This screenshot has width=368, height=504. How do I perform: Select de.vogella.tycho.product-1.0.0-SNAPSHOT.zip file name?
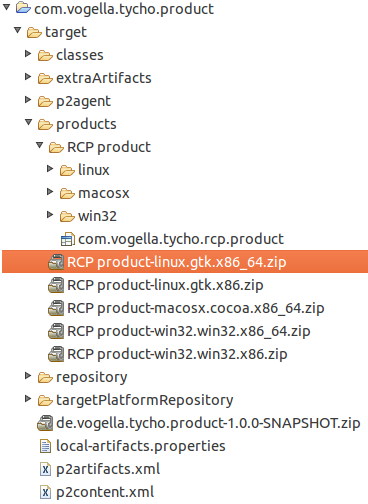click(x=208, y=424)
